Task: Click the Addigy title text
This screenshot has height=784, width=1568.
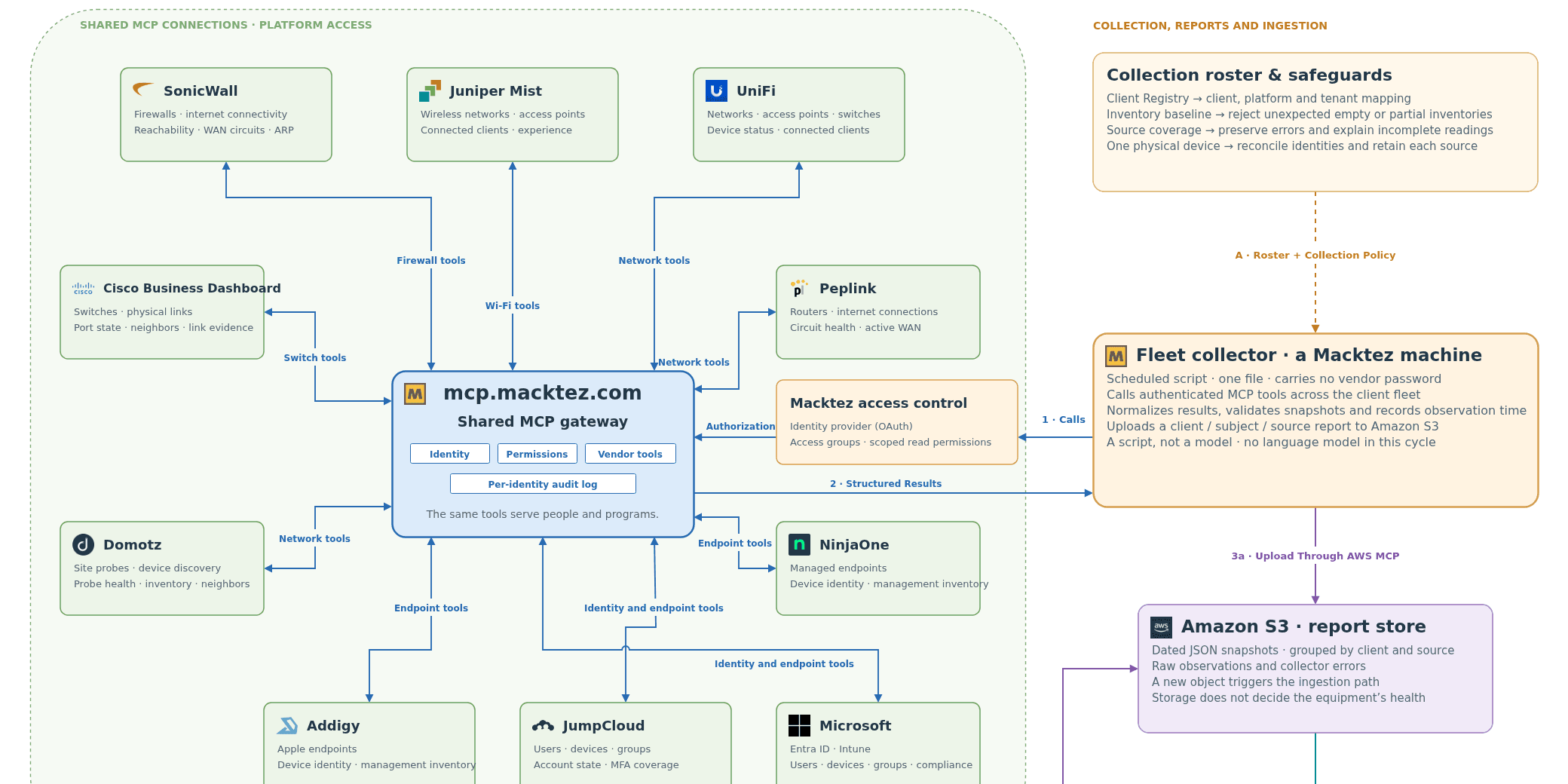Action: [333, 725]
